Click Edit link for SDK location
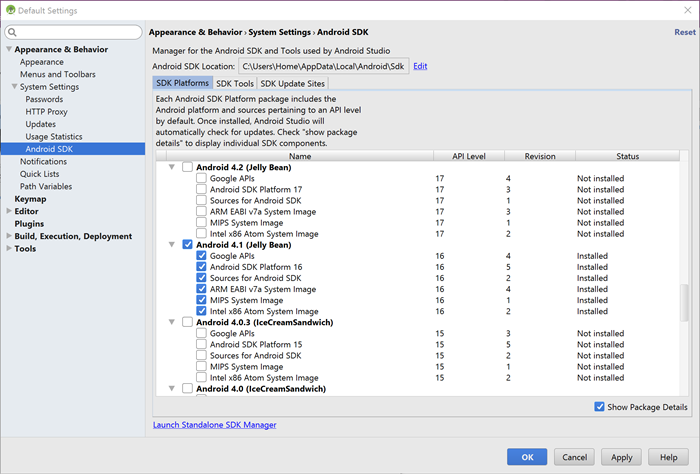Image resolution: width=700 pixels, height=474 pixels. pyautogui.click(x=420, y=66)
